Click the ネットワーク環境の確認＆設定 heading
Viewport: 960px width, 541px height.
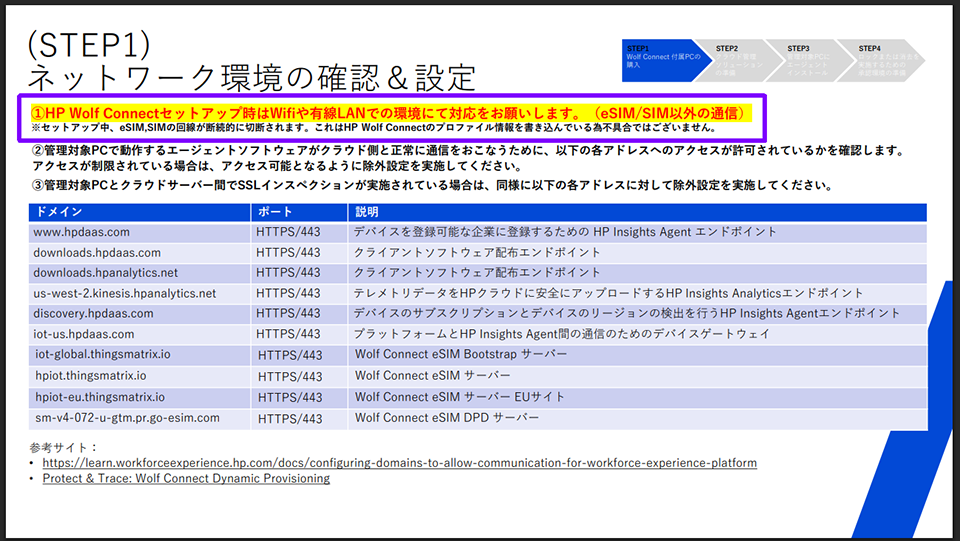(252, 77)
